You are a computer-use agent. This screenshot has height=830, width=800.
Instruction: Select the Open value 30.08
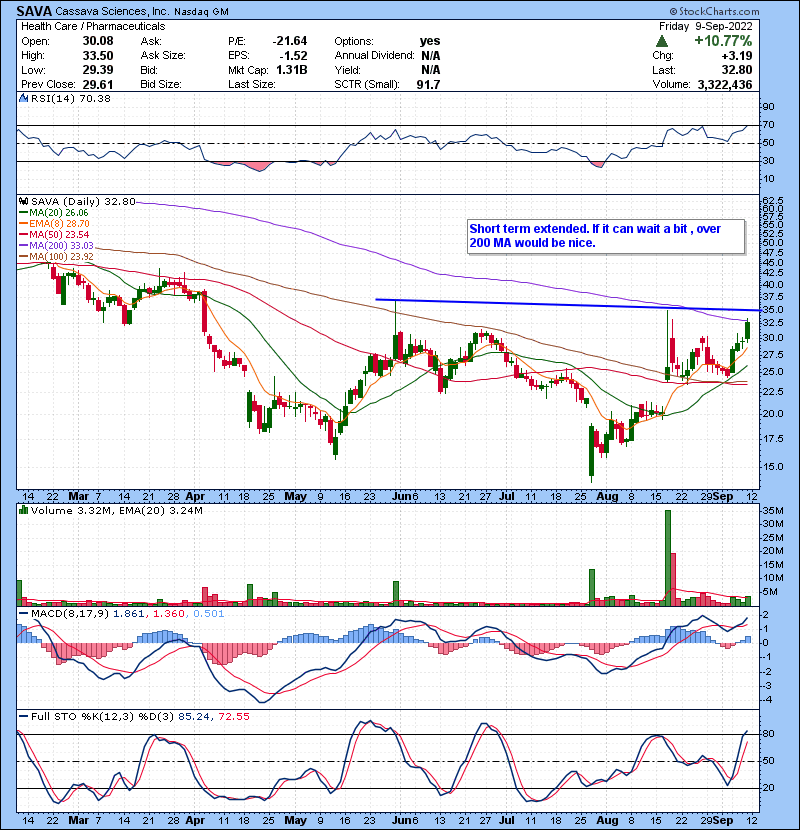pyautogui.click(x=98, y=41)
